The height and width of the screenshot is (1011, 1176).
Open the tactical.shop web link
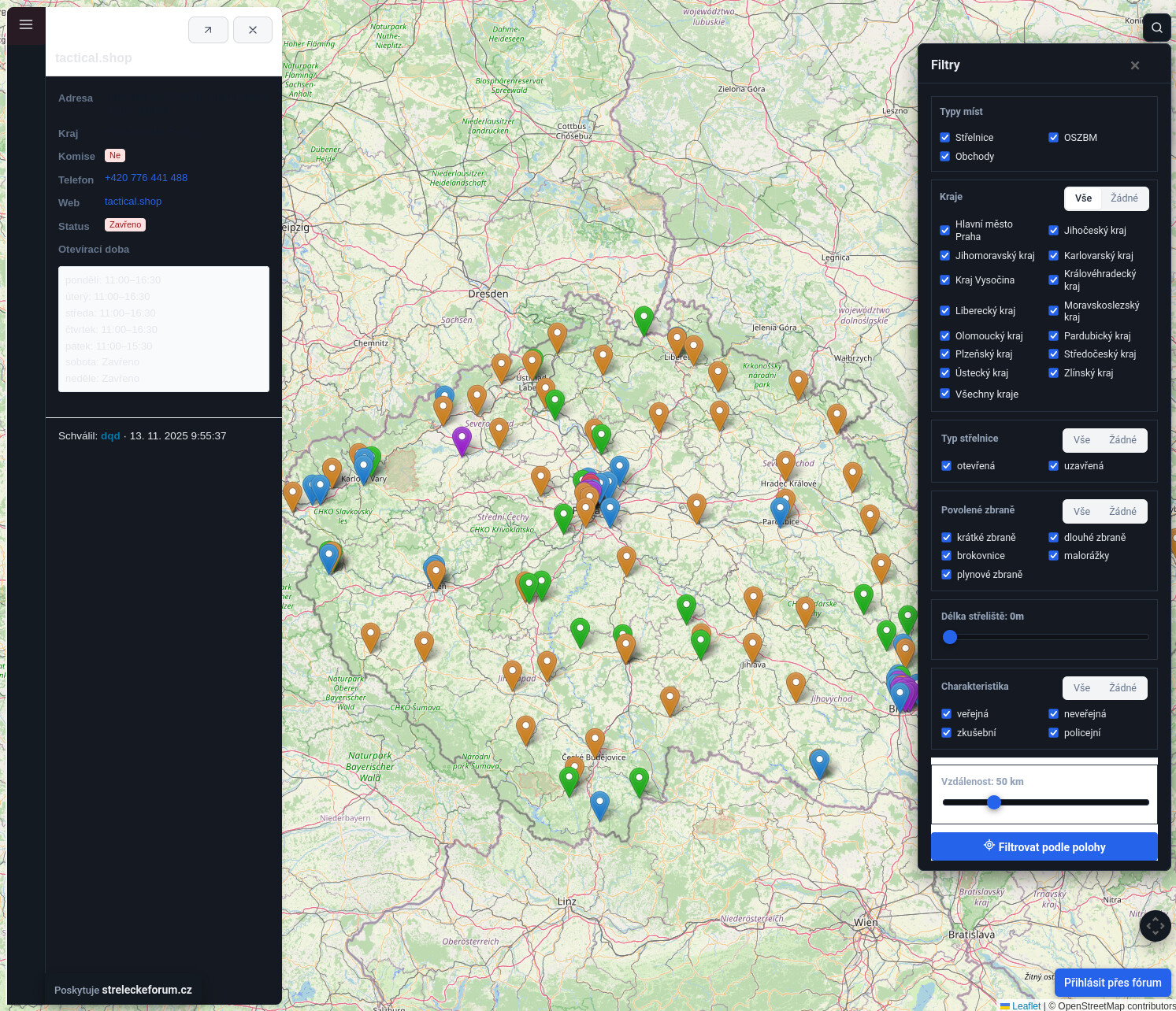[133, 202]
